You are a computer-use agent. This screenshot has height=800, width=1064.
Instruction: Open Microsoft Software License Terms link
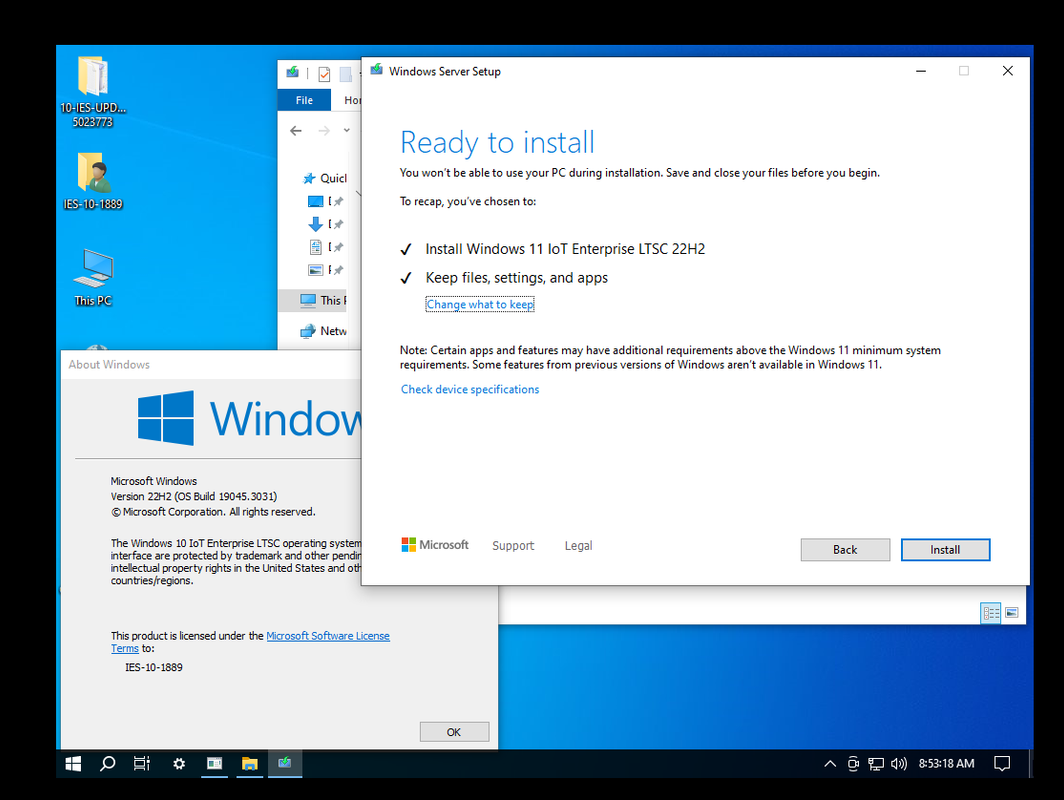coord(328,636)
